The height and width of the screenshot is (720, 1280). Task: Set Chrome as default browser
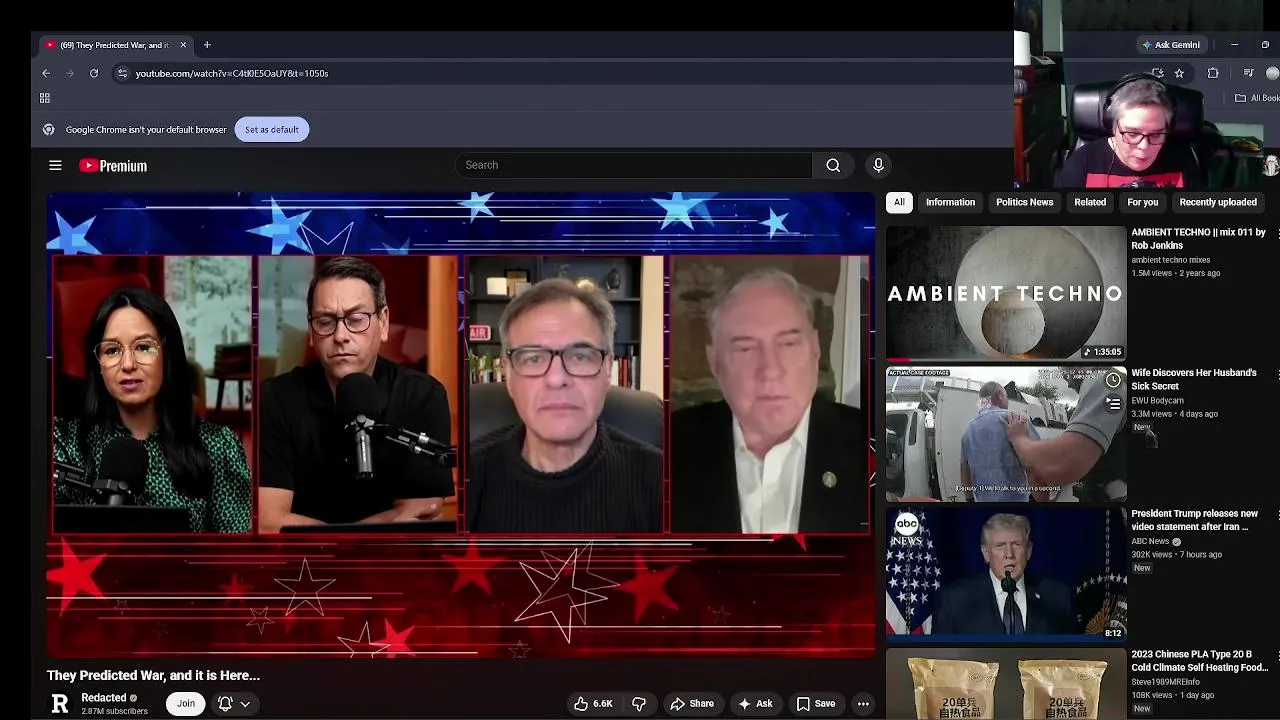pos(272,129)
